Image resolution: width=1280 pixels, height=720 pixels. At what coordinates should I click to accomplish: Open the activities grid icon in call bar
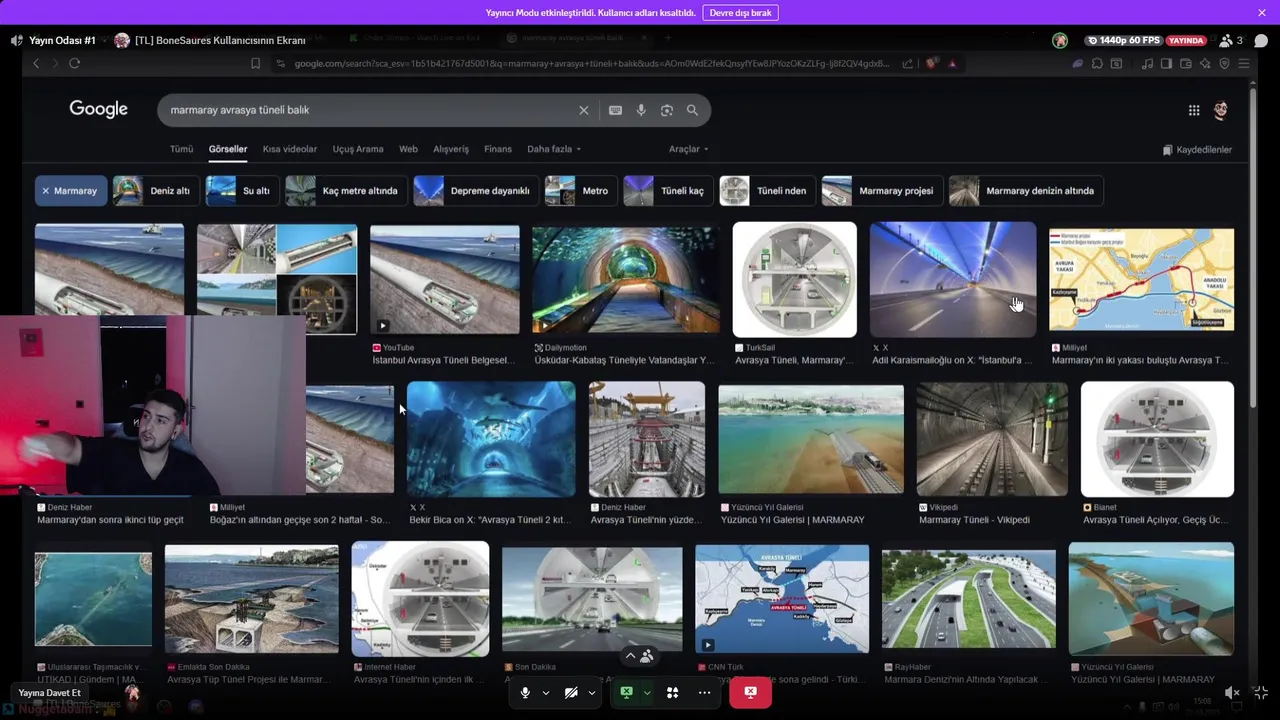(672, 692)
